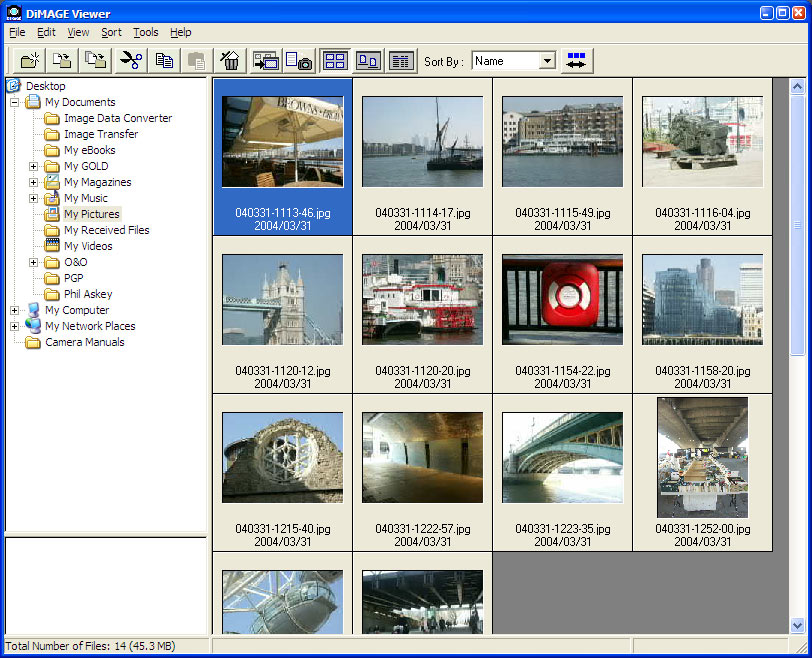Click the My Network Places globe icon
This screenshot has height=658, width=812.
[x=33, y=326]
